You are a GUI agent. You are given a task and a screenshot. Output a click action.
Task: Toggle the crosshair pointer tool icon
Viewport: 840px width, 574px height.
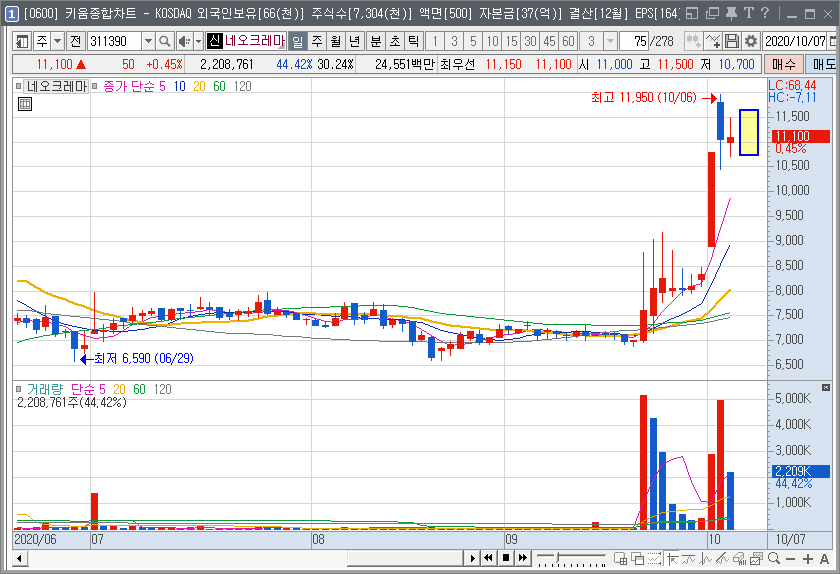672,559
